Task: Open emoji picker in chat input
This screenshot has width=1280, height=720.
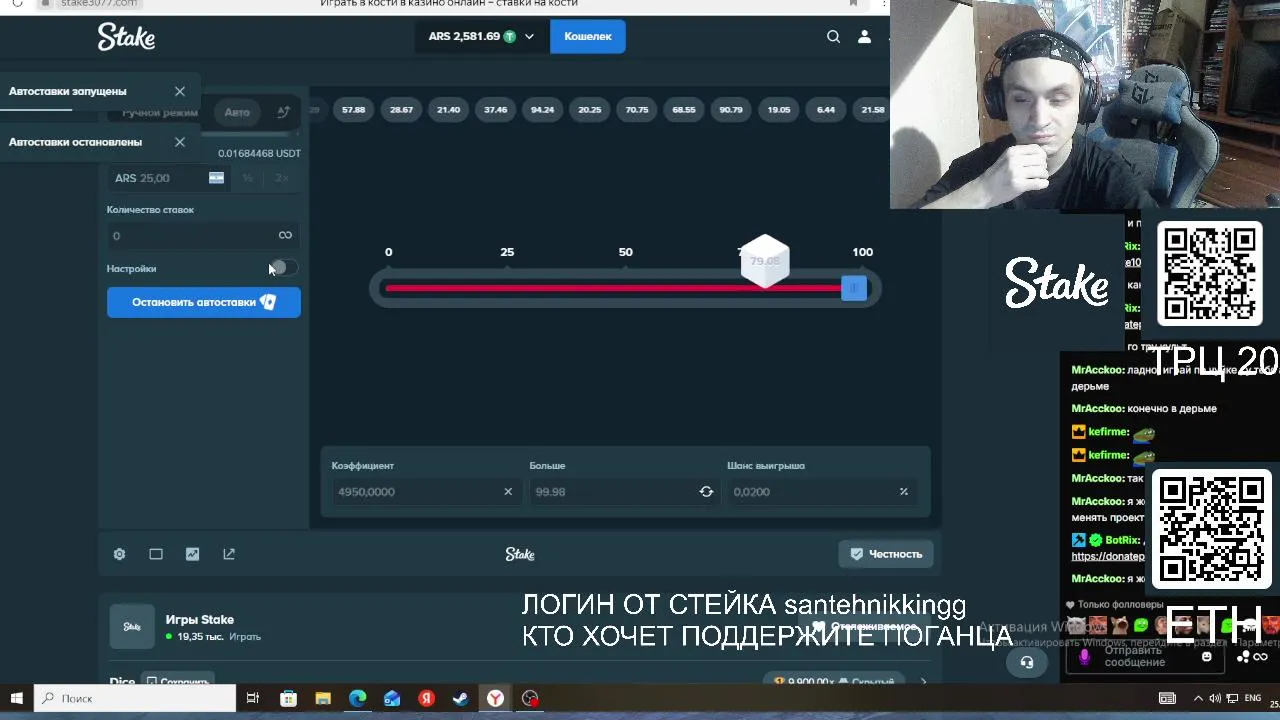Action: 1206,657
